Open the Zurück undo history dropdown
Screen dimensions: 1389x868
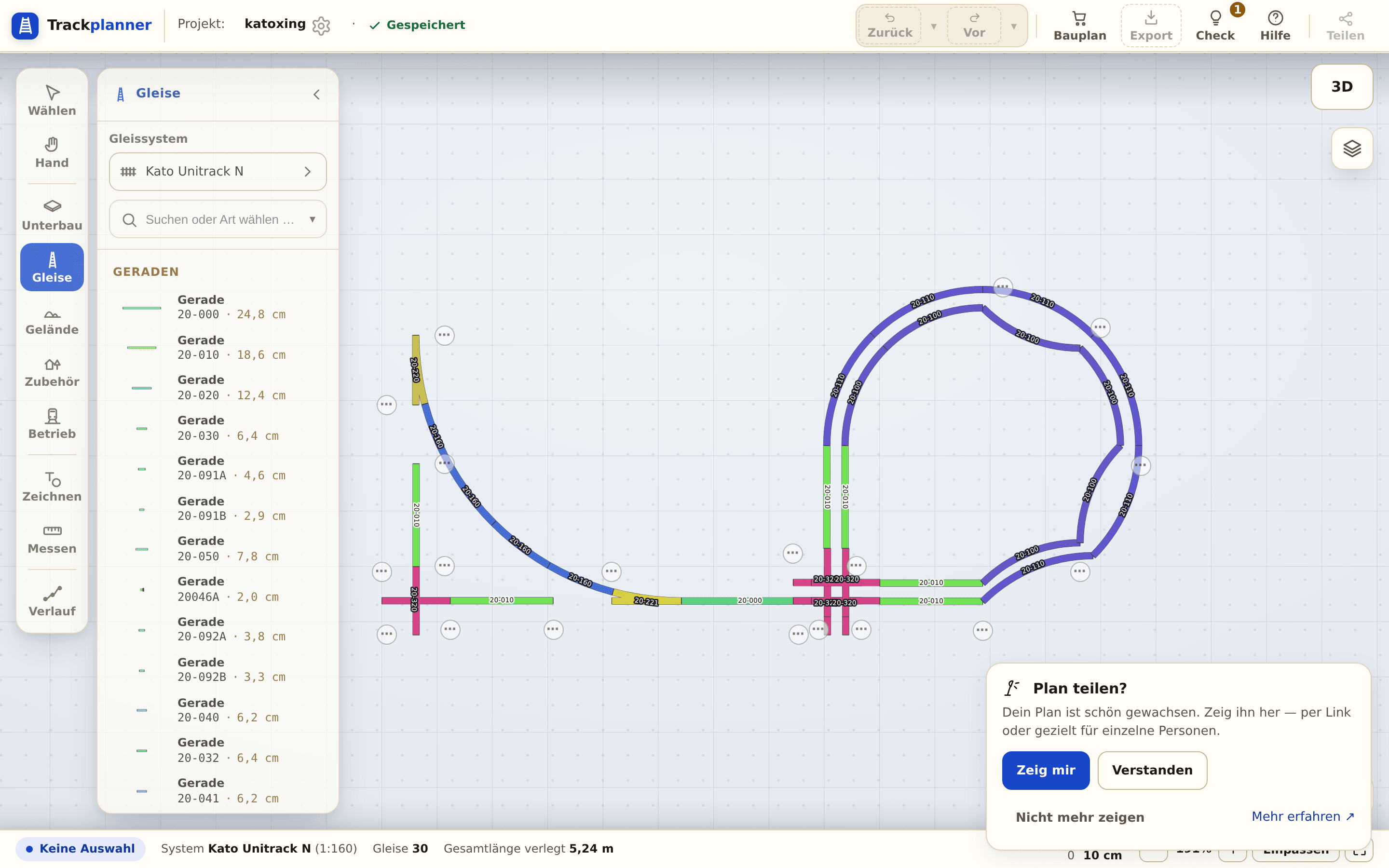[933, 26]
